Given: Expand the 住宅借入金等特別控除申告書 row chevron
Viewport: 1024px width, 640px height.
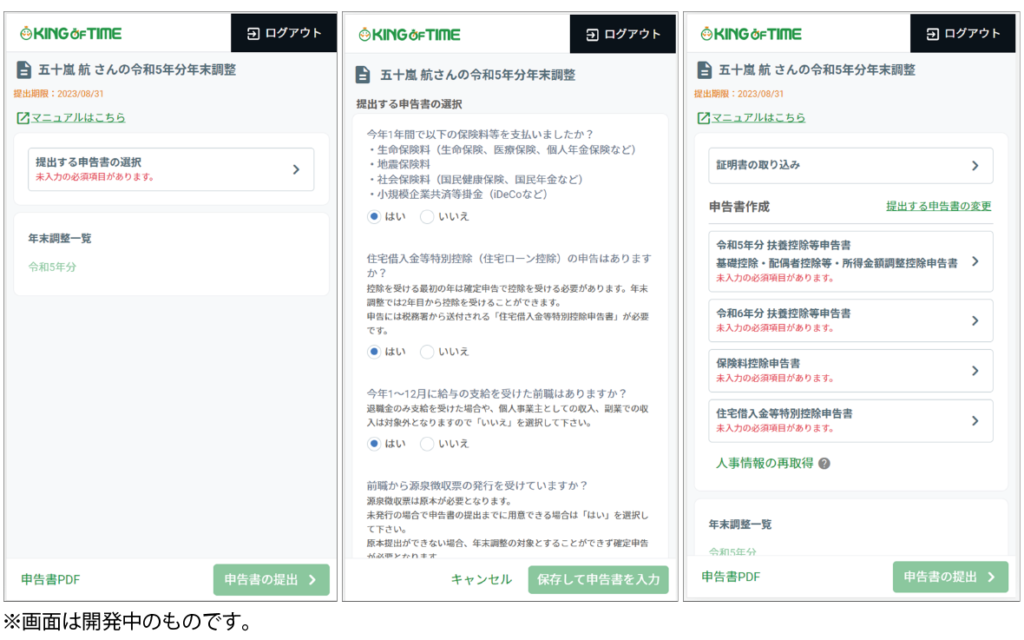Looking at the screenshot, I should point(975,421).
